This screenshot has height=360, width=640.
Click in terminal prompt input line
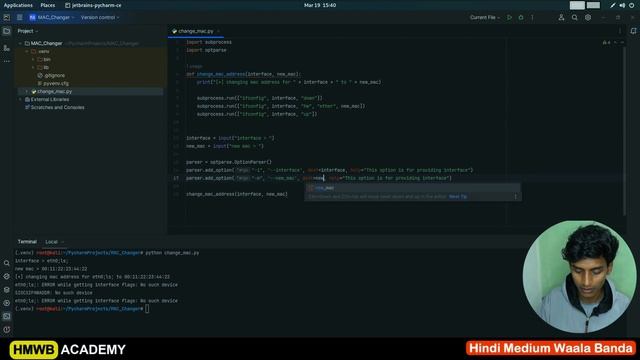tap(147, 309)
